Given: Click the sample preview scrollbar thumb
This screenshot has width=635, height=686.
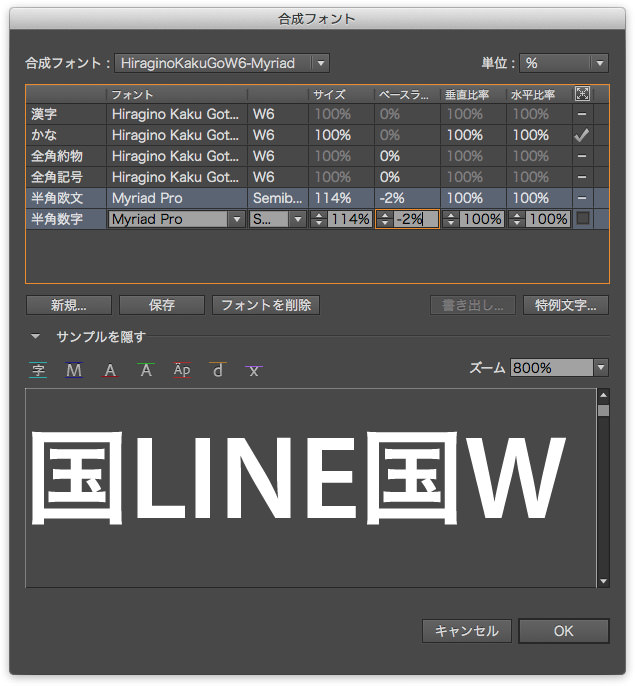Looking at the screenshot, I should point(603,410).
